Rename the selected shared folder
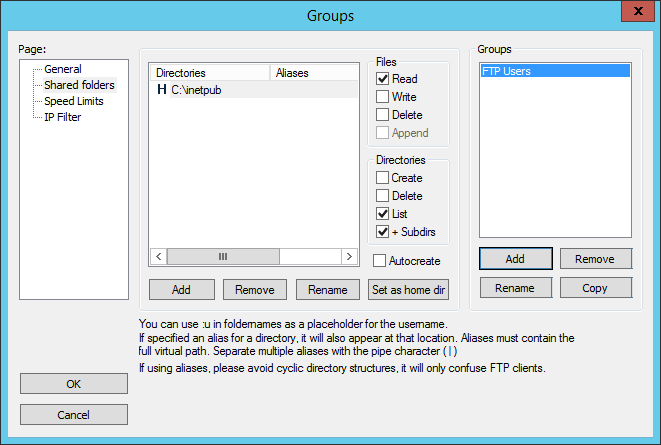The height and width of the screenshot is (445, 661). click(x=328, y=290)
